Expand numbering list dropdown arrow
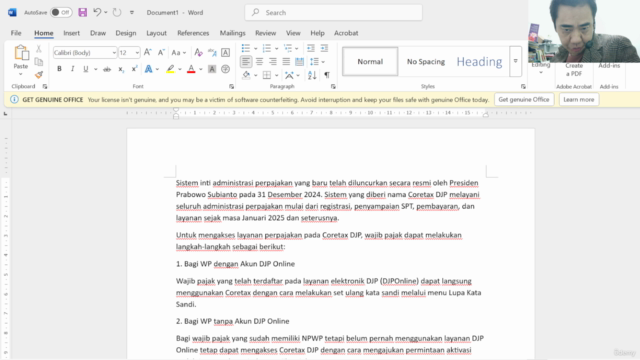640x360 pixels. [277, 49]
